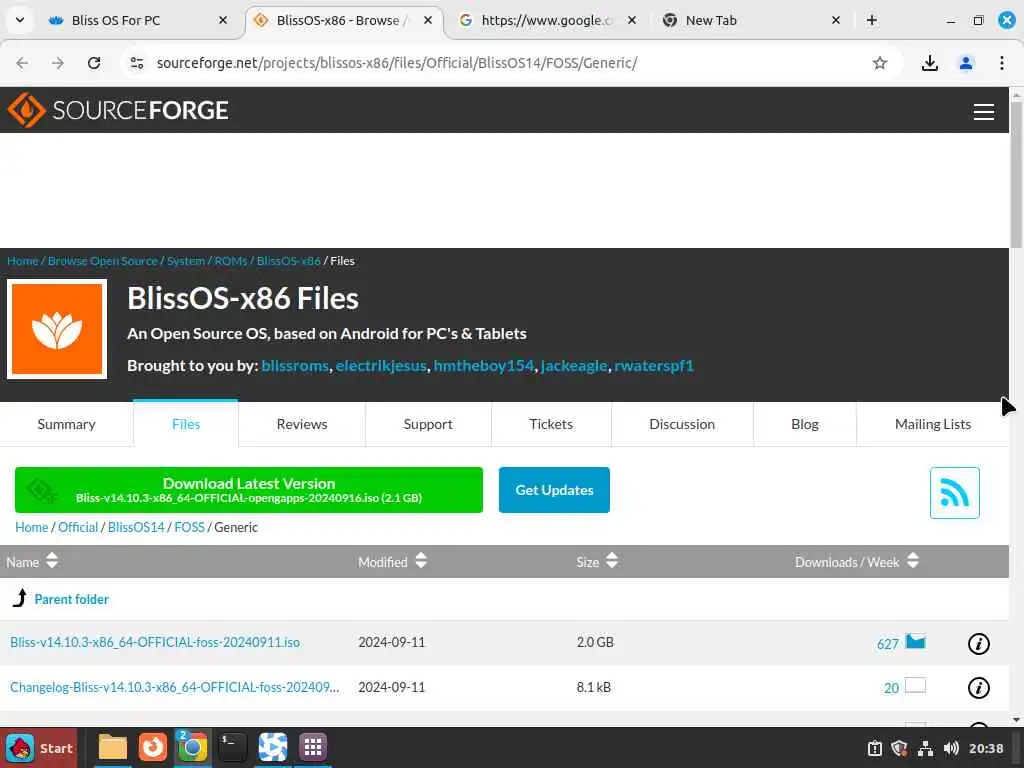Open the Mailing Lists tab
Viewport: 1024px width, 768px height.
click(x=933, y=424)
